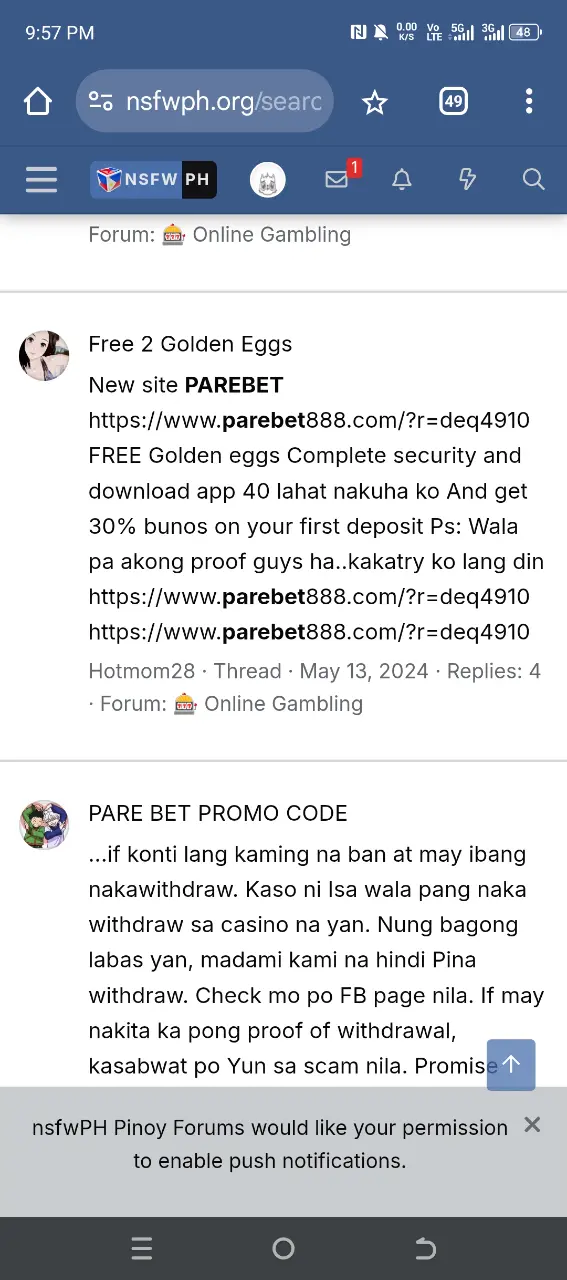Image resolution: width=567 pixels, height=1280 pixels.
Task: Bookmark this page with the star icon
Action: pos(375,102)
